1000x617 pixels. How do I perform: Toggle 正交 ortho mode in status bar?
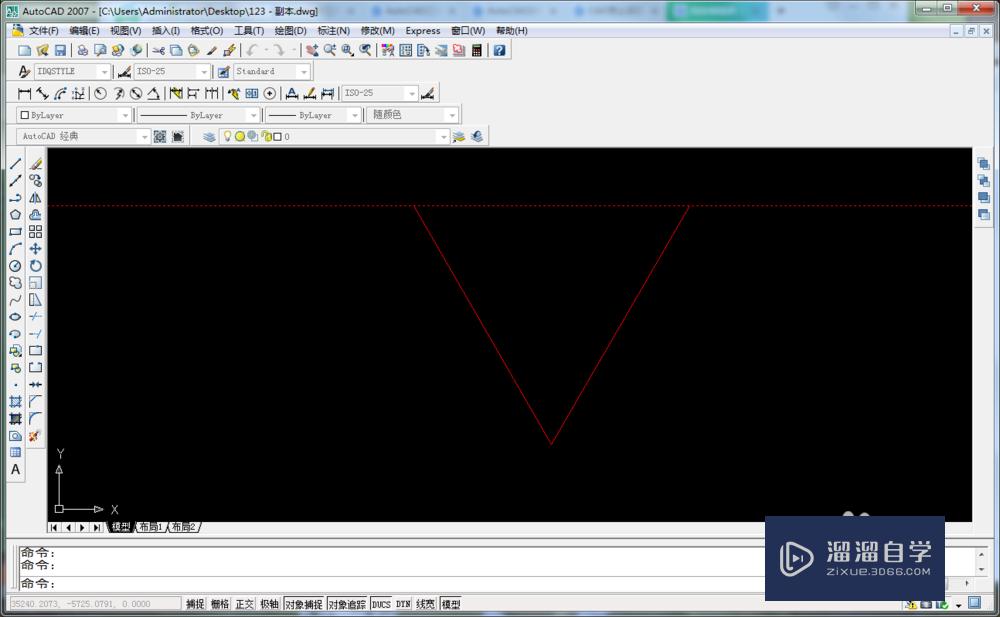tap(247, 603)
